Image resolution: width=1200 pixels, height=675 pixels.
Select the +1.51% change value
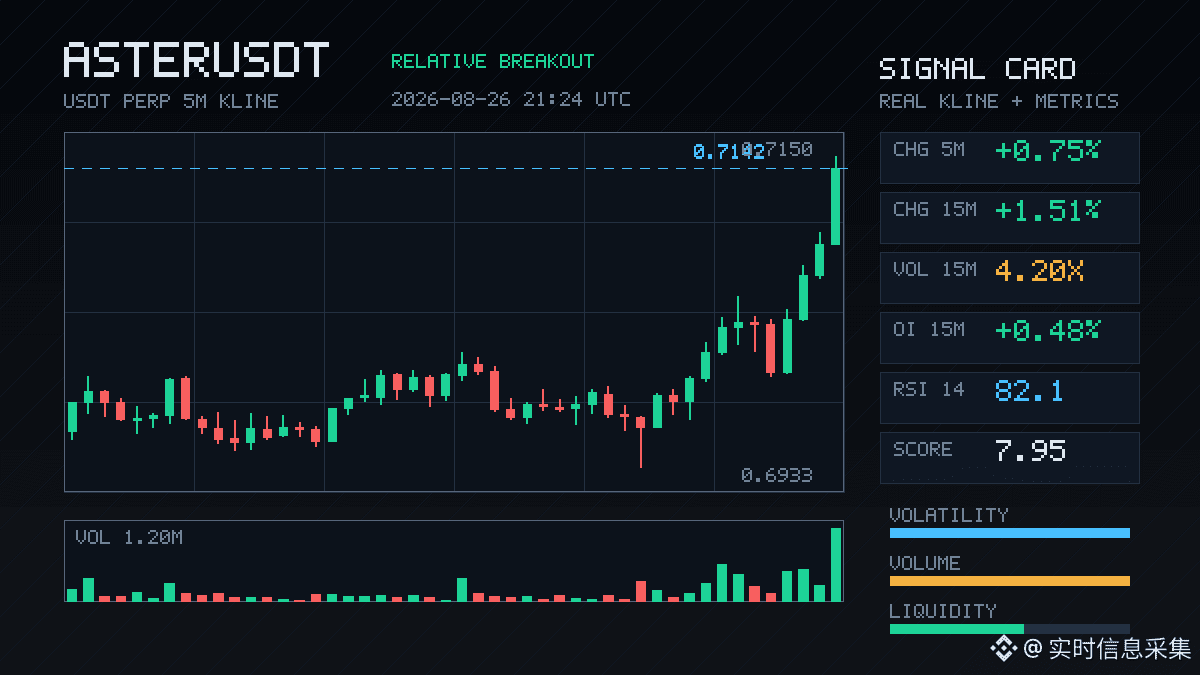tap(1047, 211)
